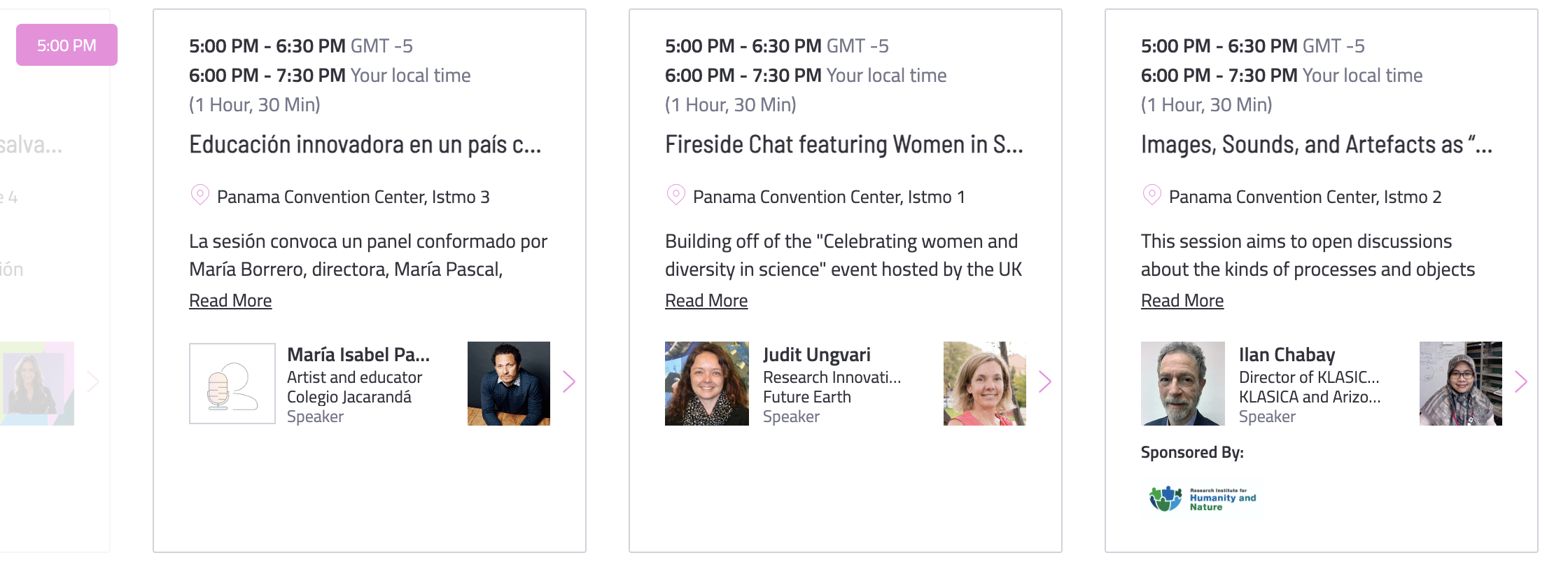Viewport: 1568px width, 581px height.
Task: Open Ilan Chabay speaker name
Action: (1287, 355)
